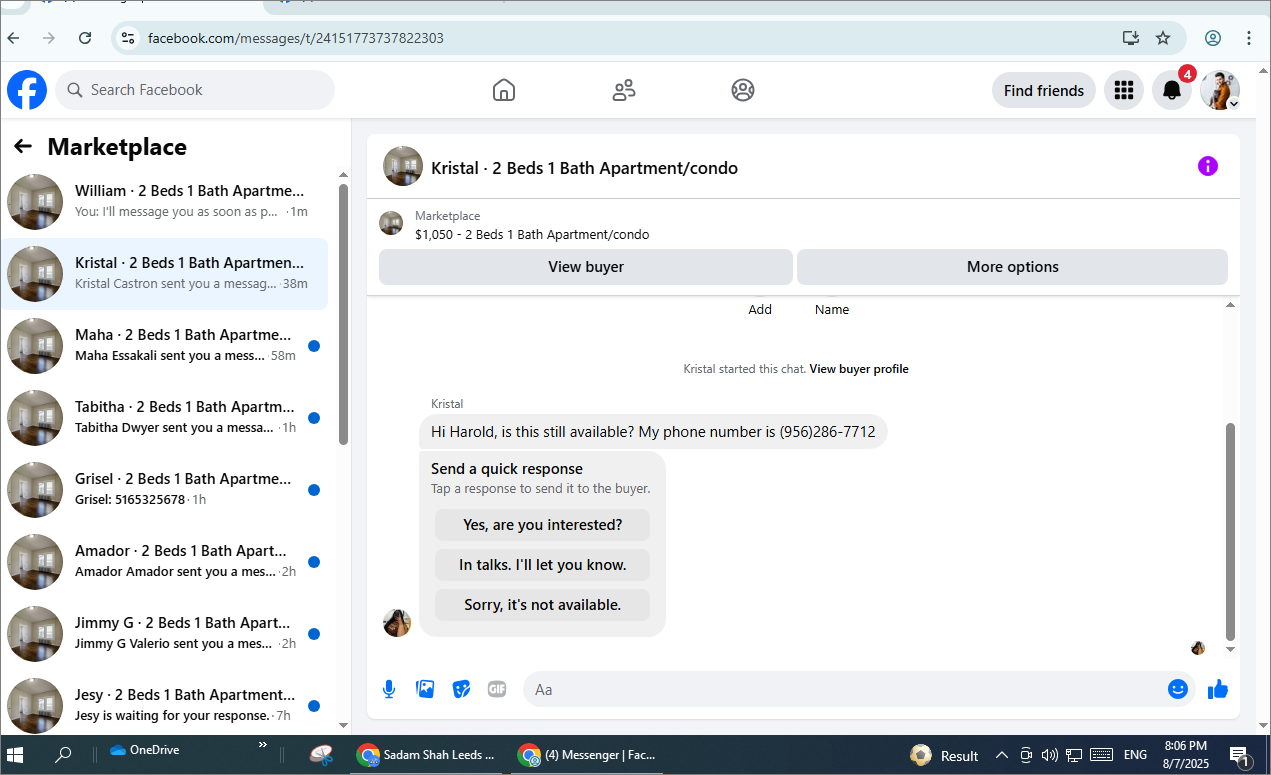Open the notifications bell
Image resolution: width=1271 pixels, height=775 pixels.
tap(1172, 90)
